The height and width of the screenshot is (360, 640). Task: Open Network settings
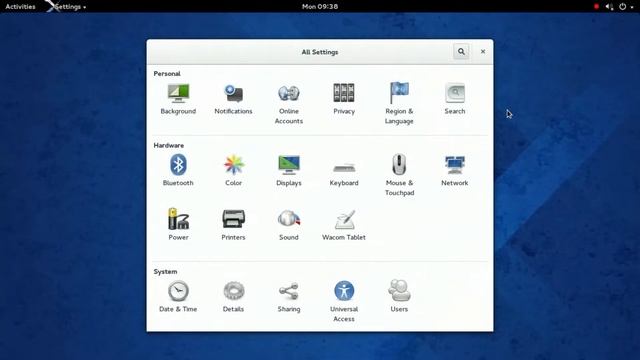click(x=455, y=170)
